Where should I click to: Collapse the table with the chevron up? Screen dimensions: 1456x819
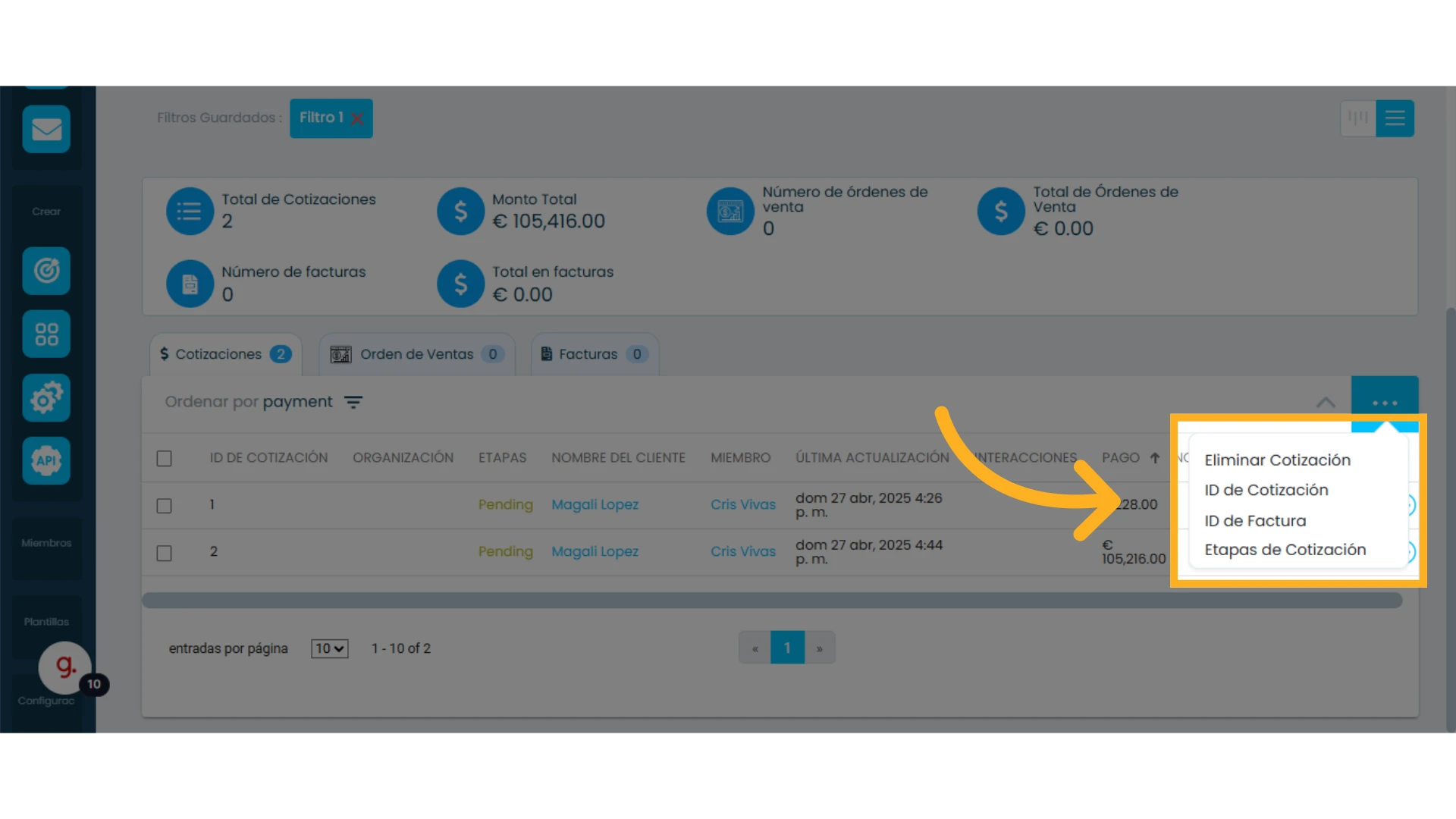pyautogui.click(x=1326, y=402)
